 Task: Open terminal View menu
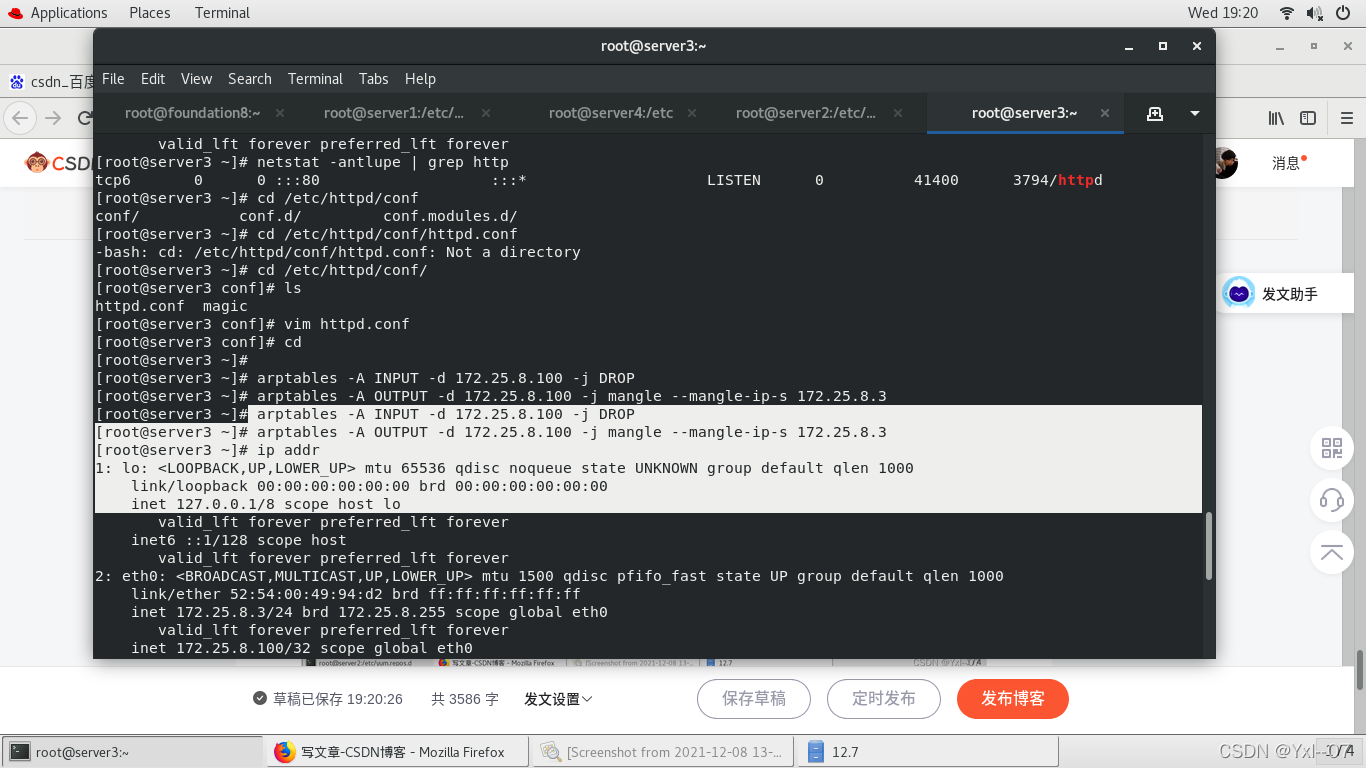[196, 79]
